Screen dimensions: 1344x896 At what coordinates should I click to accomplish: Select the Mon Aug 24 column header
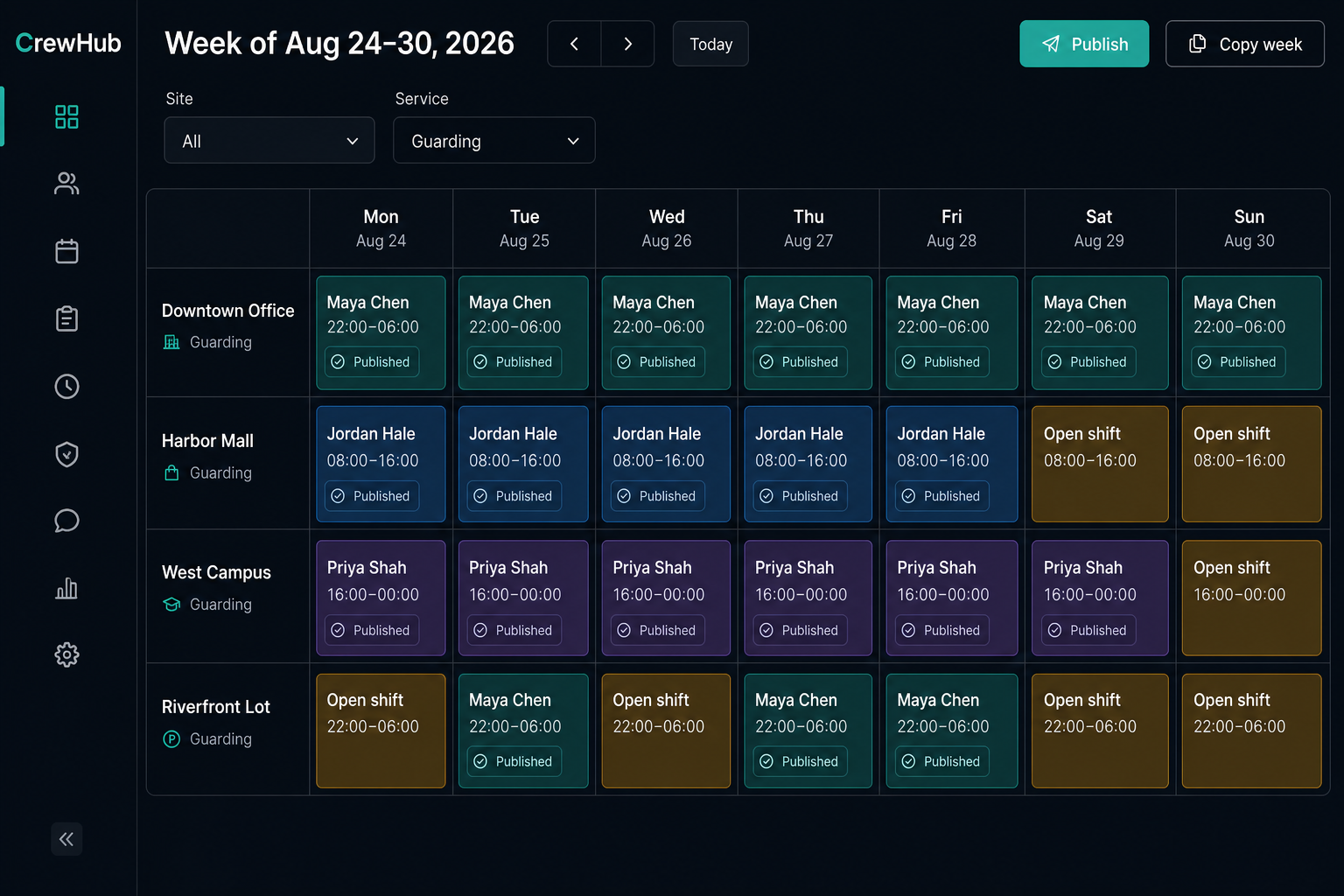click(381, 228)
